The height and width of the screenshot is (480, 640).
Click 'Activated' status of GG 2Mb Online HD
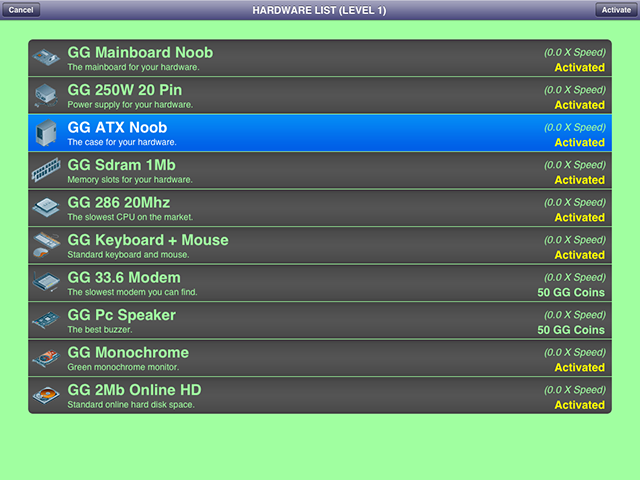click(579, 405)
